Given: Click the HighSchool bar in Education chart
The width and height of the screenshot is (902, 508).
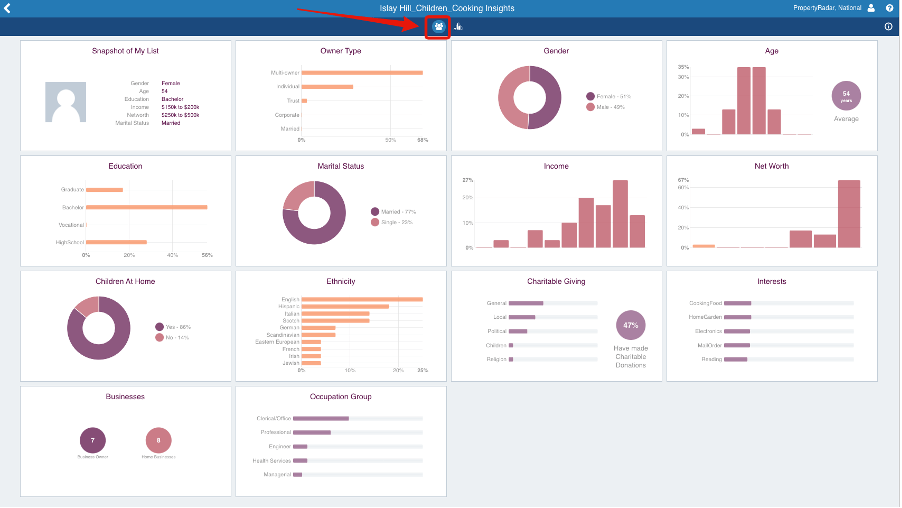Looking at the screenshot, I should [116, 242].
